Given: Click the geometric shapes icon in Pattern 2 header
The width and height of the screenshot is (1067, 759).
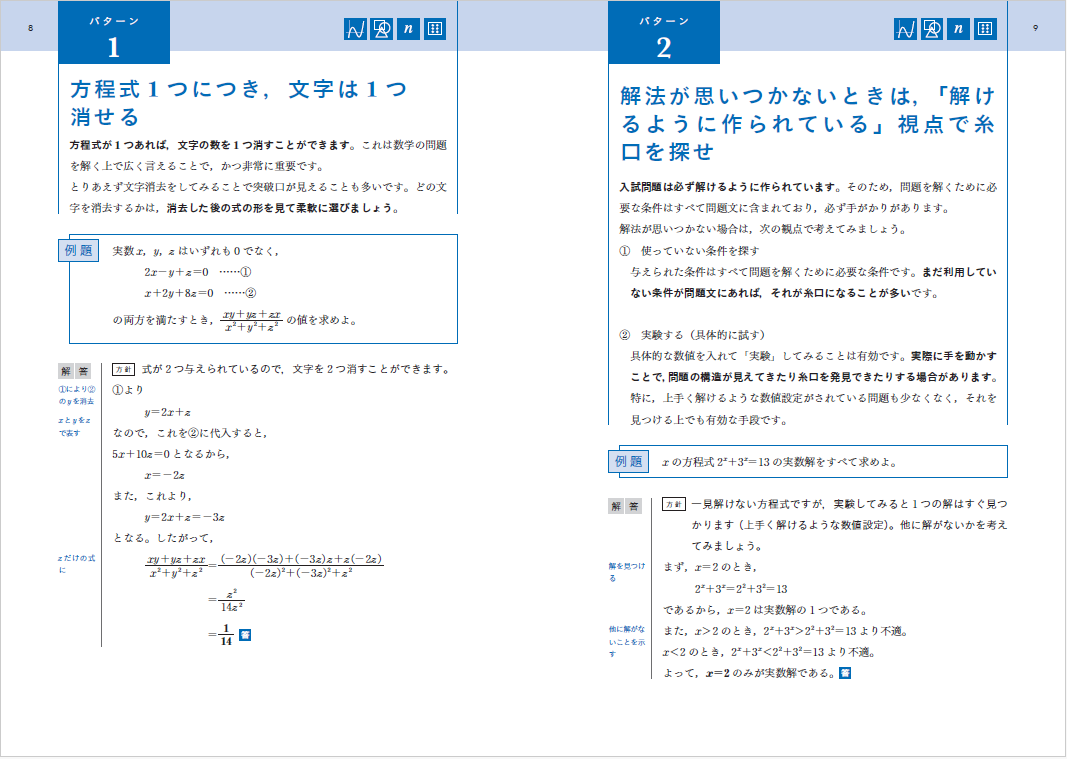Looking at the screenshot, I should point(932,29).
